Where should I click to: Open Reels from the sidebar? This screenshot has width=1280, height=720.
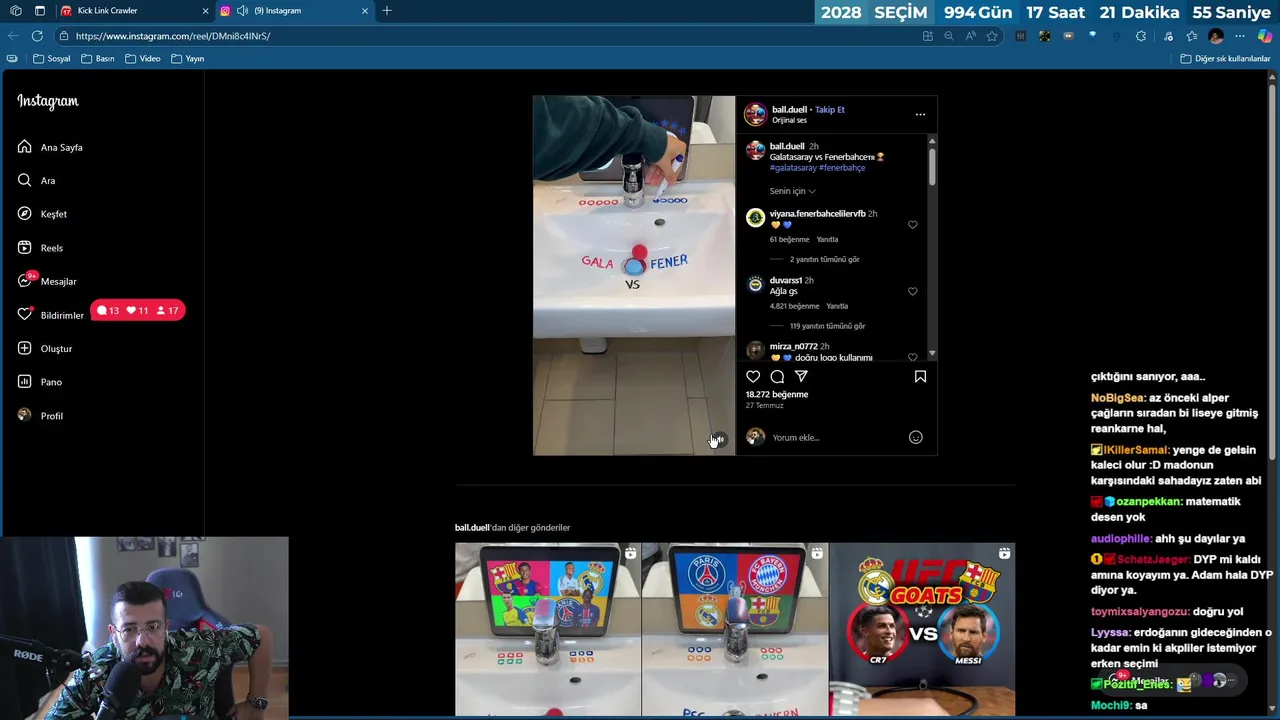pyautogui.click(x=41, y=248)
